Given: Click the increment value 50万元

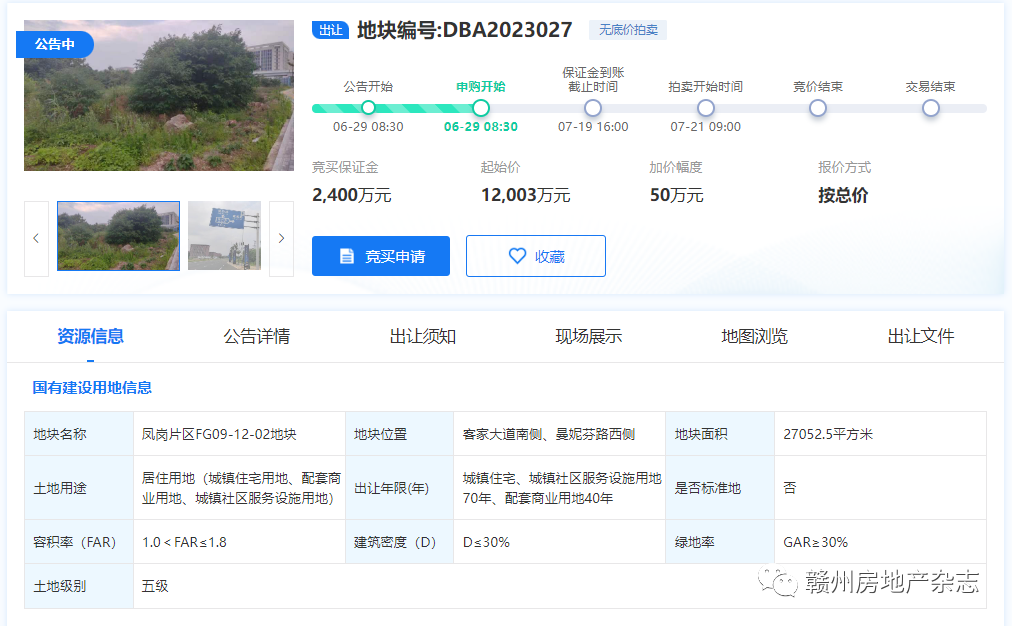Looking at the screenshot, I should pyautogui.click(x=676, y=195).
